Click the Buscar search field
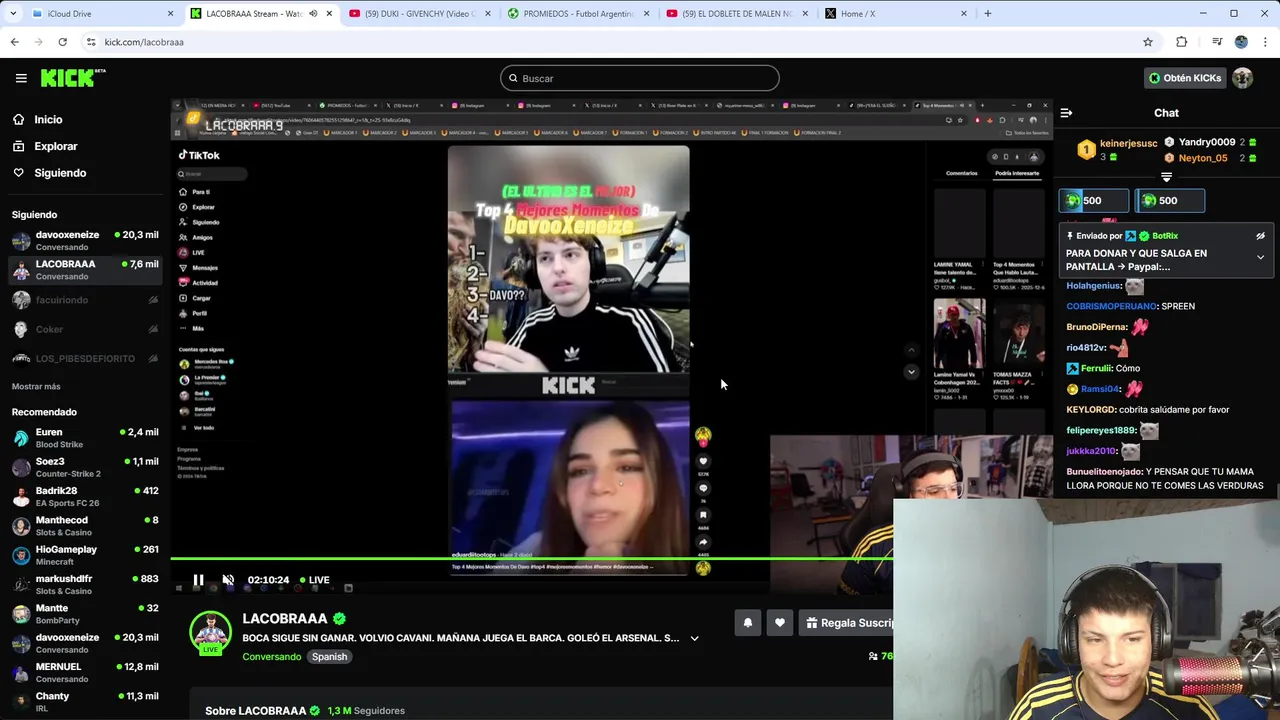 (640, 78)
